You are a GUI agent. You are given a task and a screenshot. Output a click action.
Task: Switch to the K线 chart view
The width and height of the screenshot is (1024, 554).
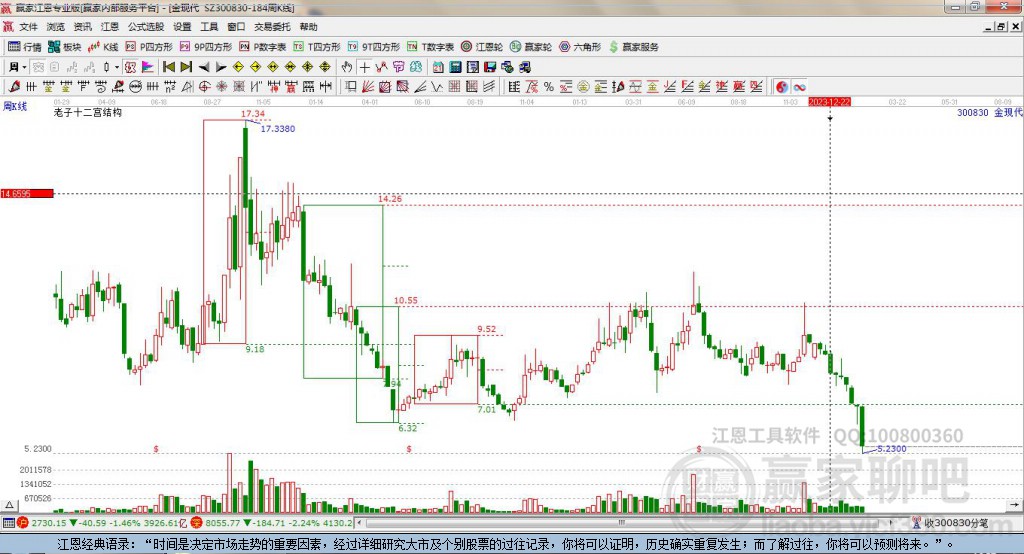103,46
